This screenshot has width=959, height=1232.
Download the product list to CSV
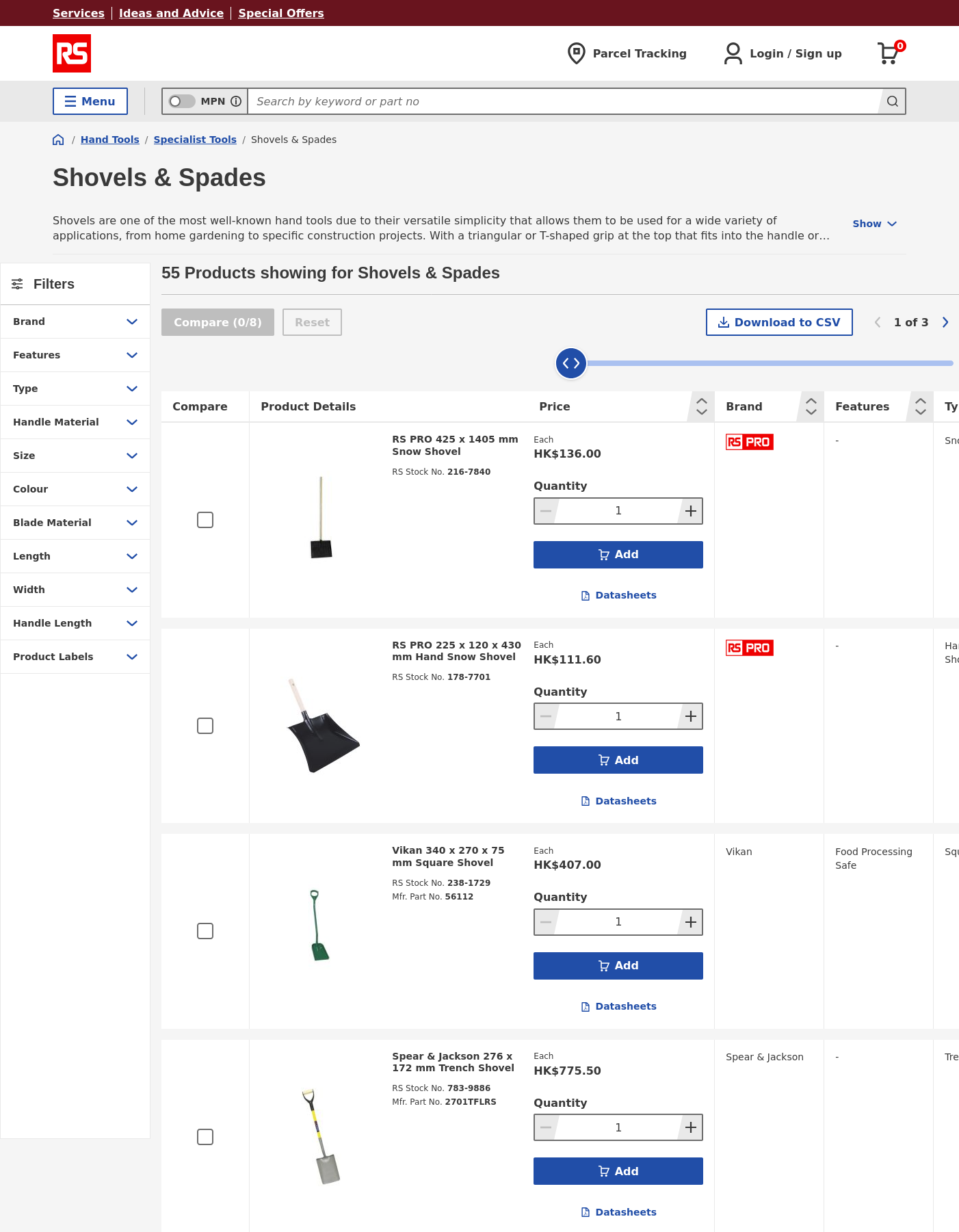(x=779, y=322)
